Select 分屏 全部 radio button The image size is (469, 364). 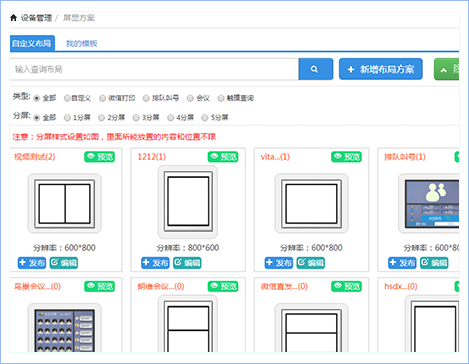37,118
